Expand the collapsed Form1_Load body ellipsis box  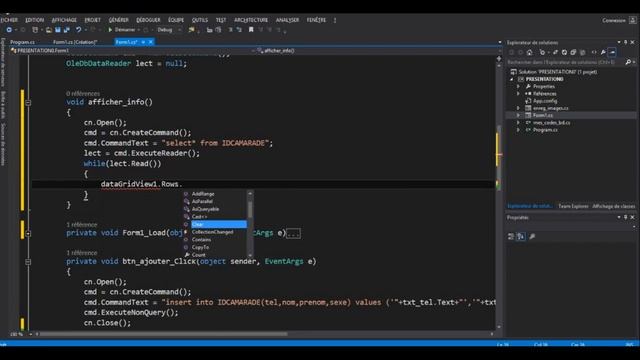pos(293,233)
